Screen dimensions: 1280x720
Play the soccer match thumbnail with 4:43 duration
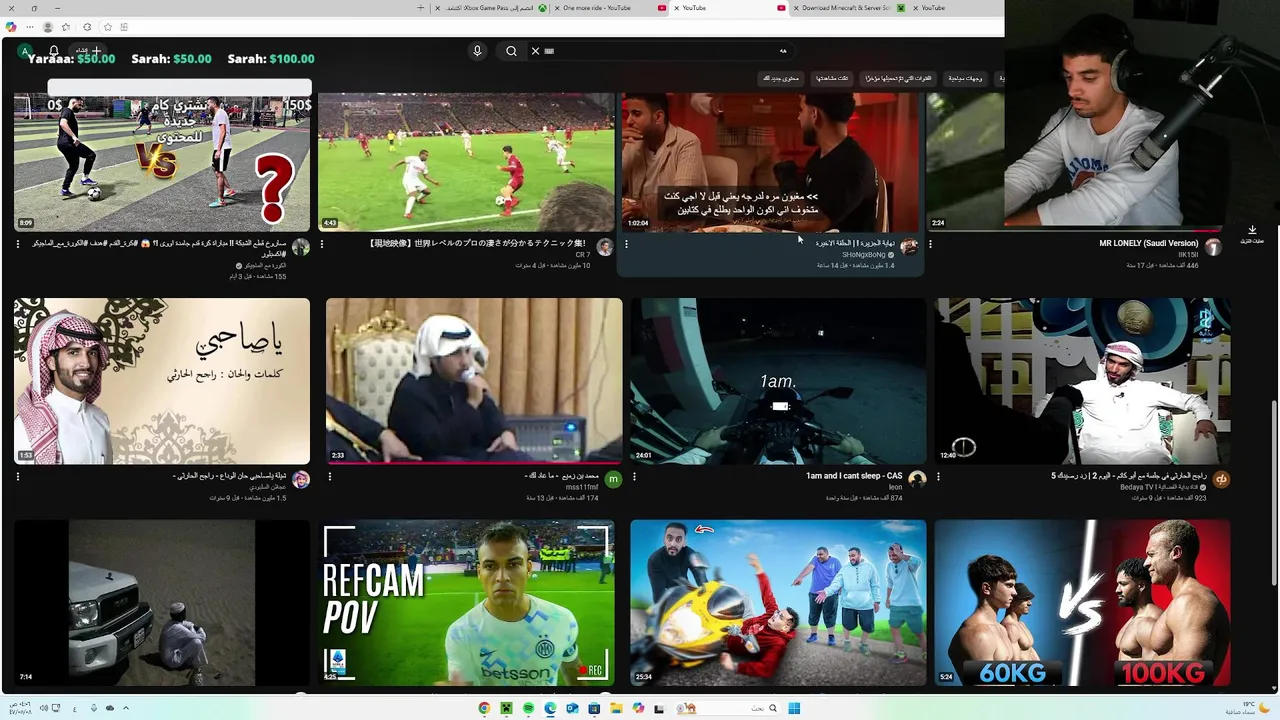(x=466, y=162)
